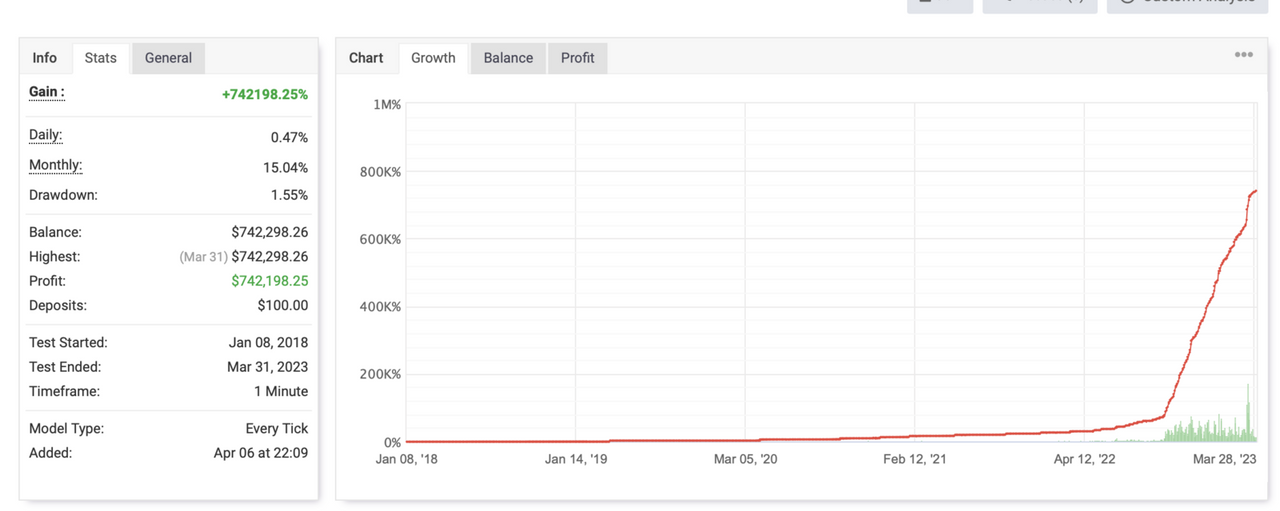Click the green $742,198.25 profit value
The height and width of the screenshot is (511, 1280).
269,281
